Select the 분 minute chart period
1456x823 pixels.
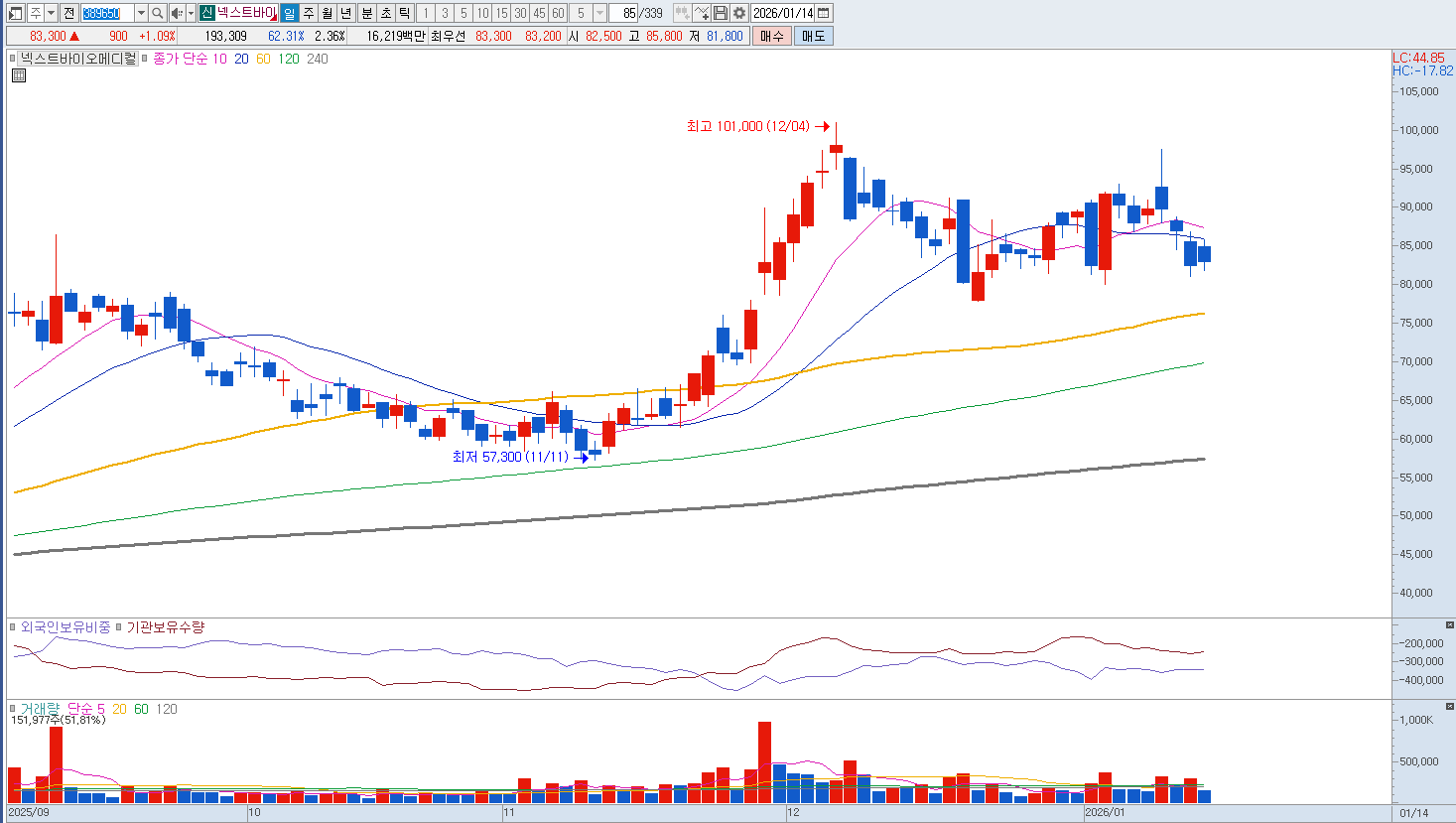coord(366,13)
